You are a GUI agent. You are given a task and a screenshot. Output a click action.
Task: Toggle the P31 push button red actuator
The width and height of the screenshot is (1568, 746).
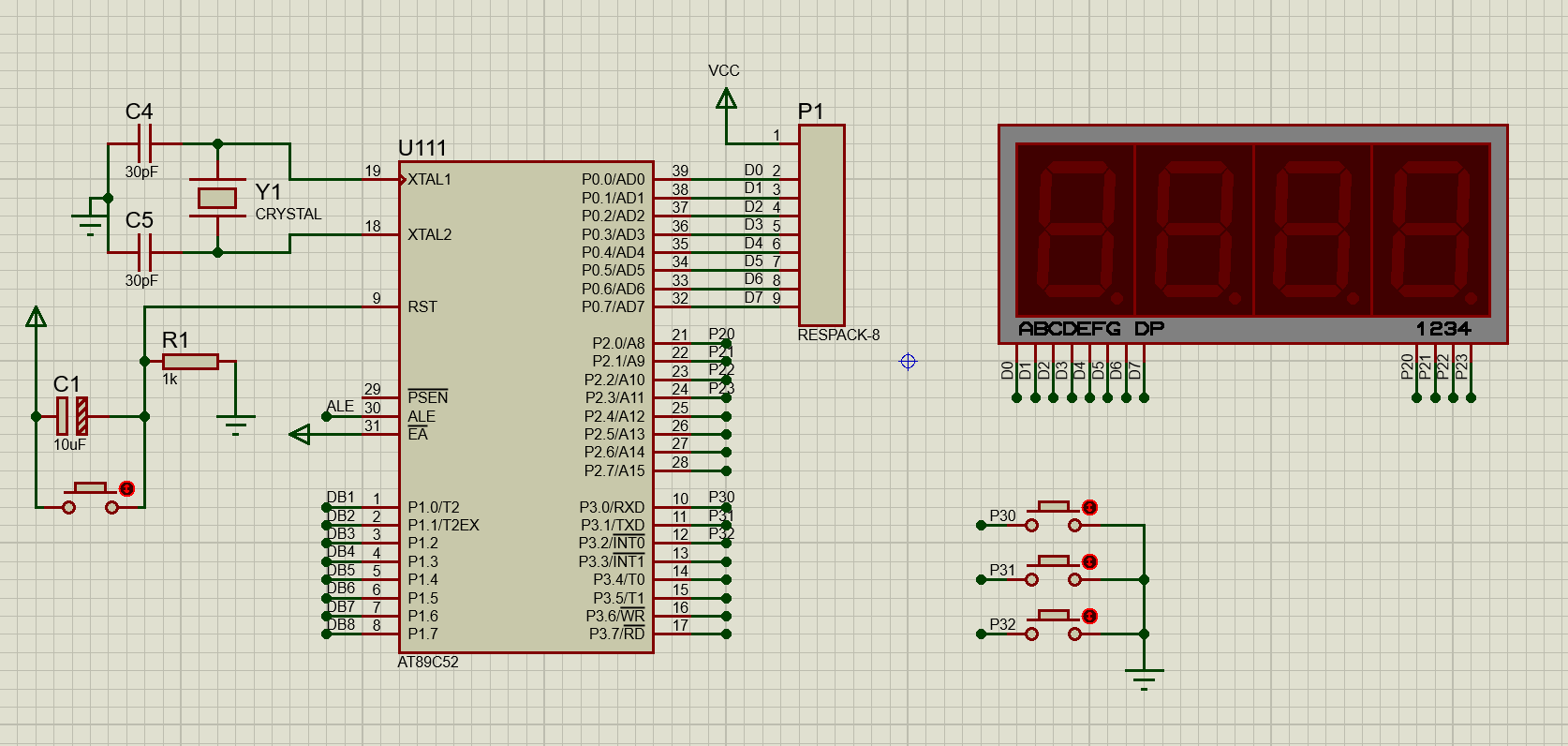(1089, 561)
